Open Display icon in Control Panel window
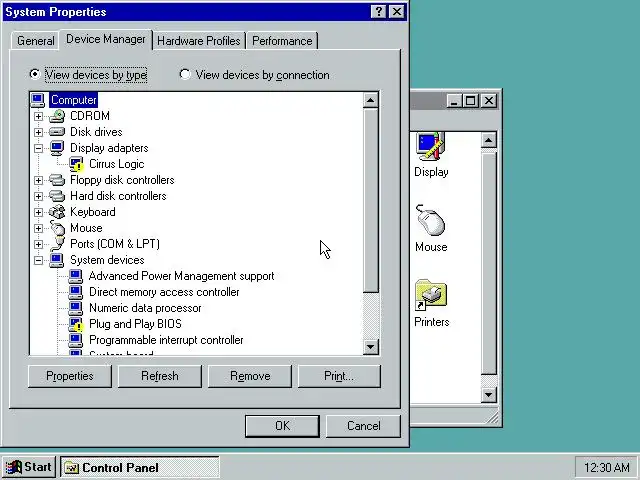 [x=431, y=146]
